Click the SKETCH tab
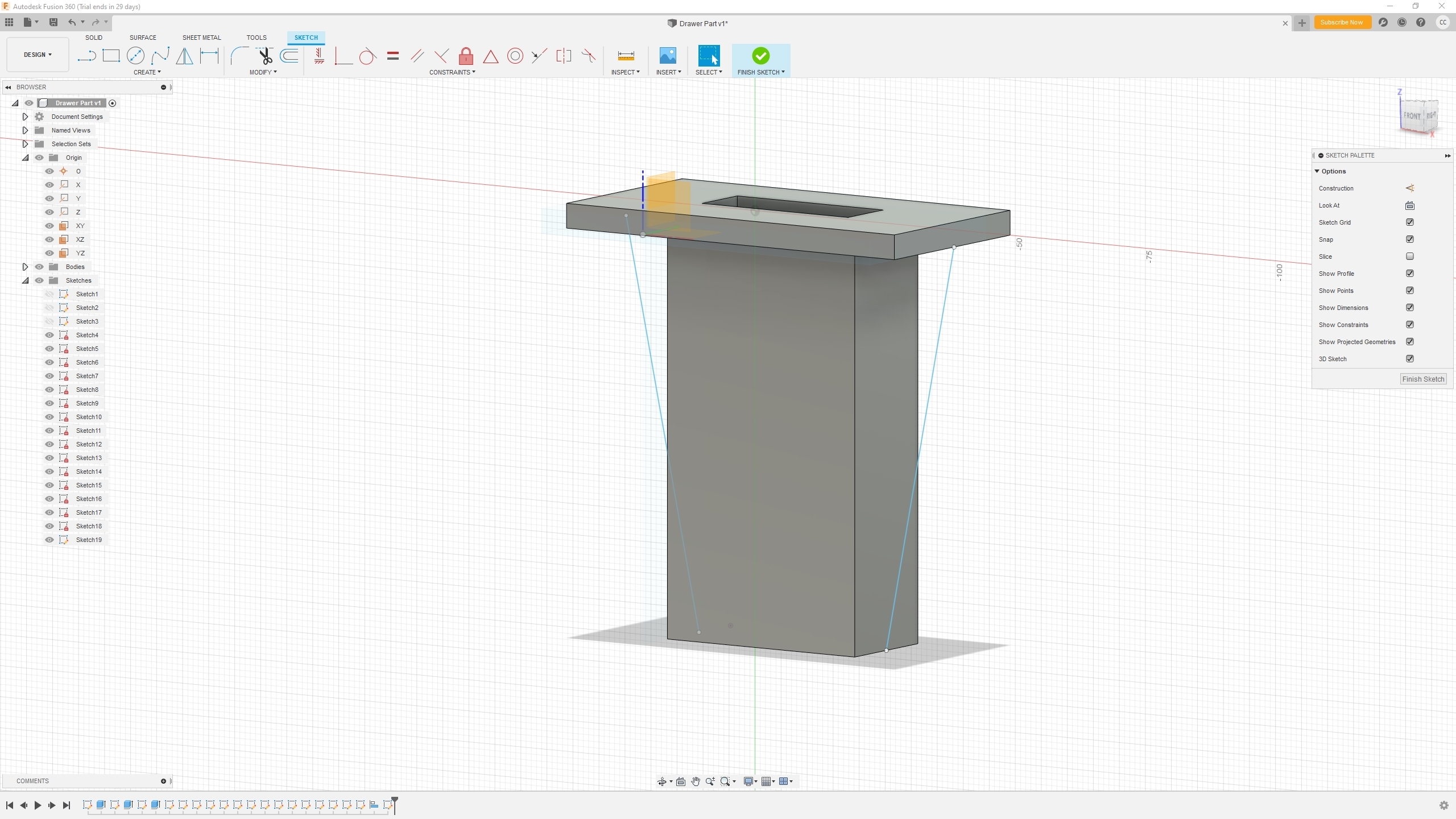The height and width of the screenshot is (819, 1456). [x=306, y=38]
